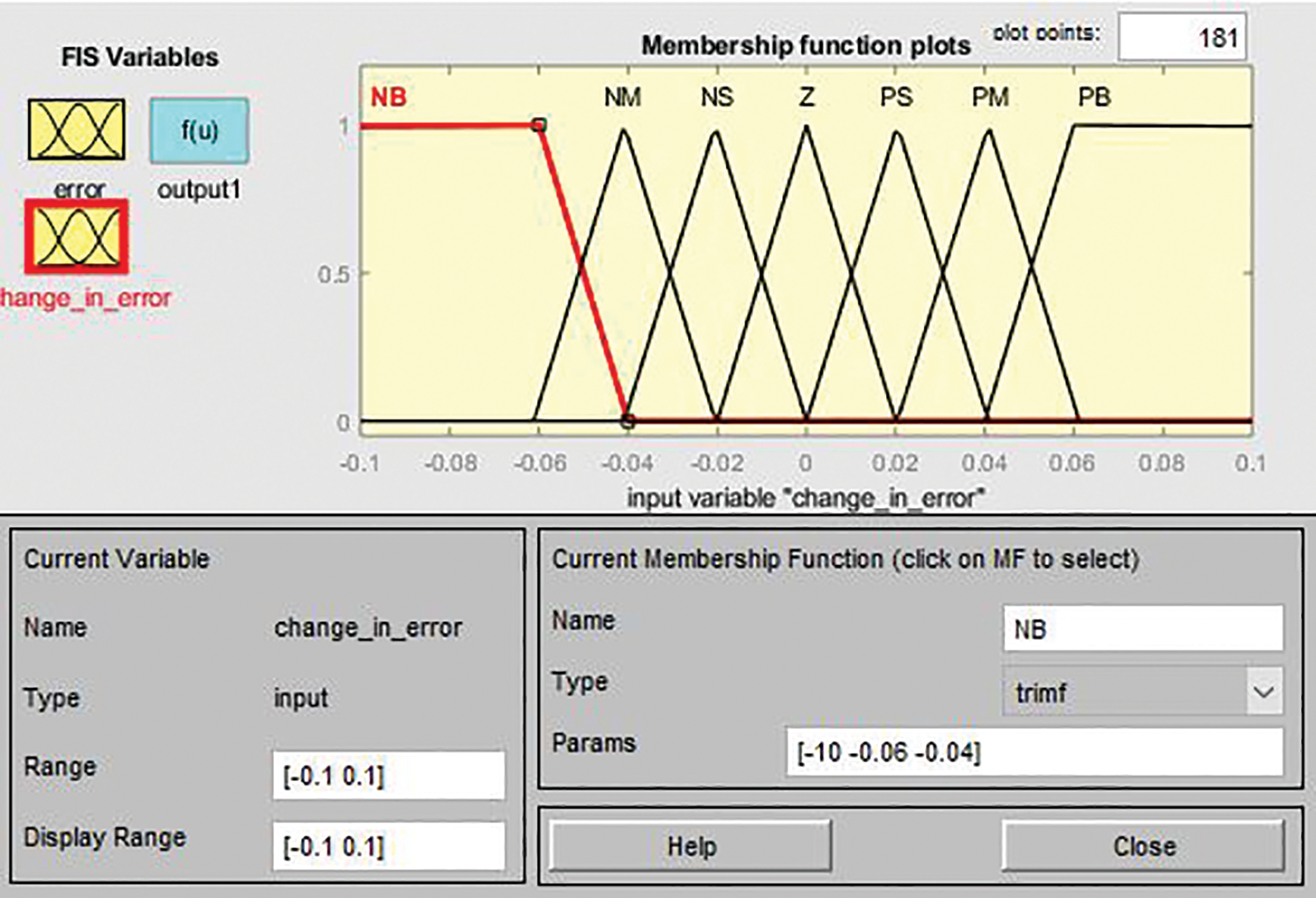Choose the PM membership function label
Image resolution: width=1316 pixels, height=898 pixels.
tap(990, 97)
